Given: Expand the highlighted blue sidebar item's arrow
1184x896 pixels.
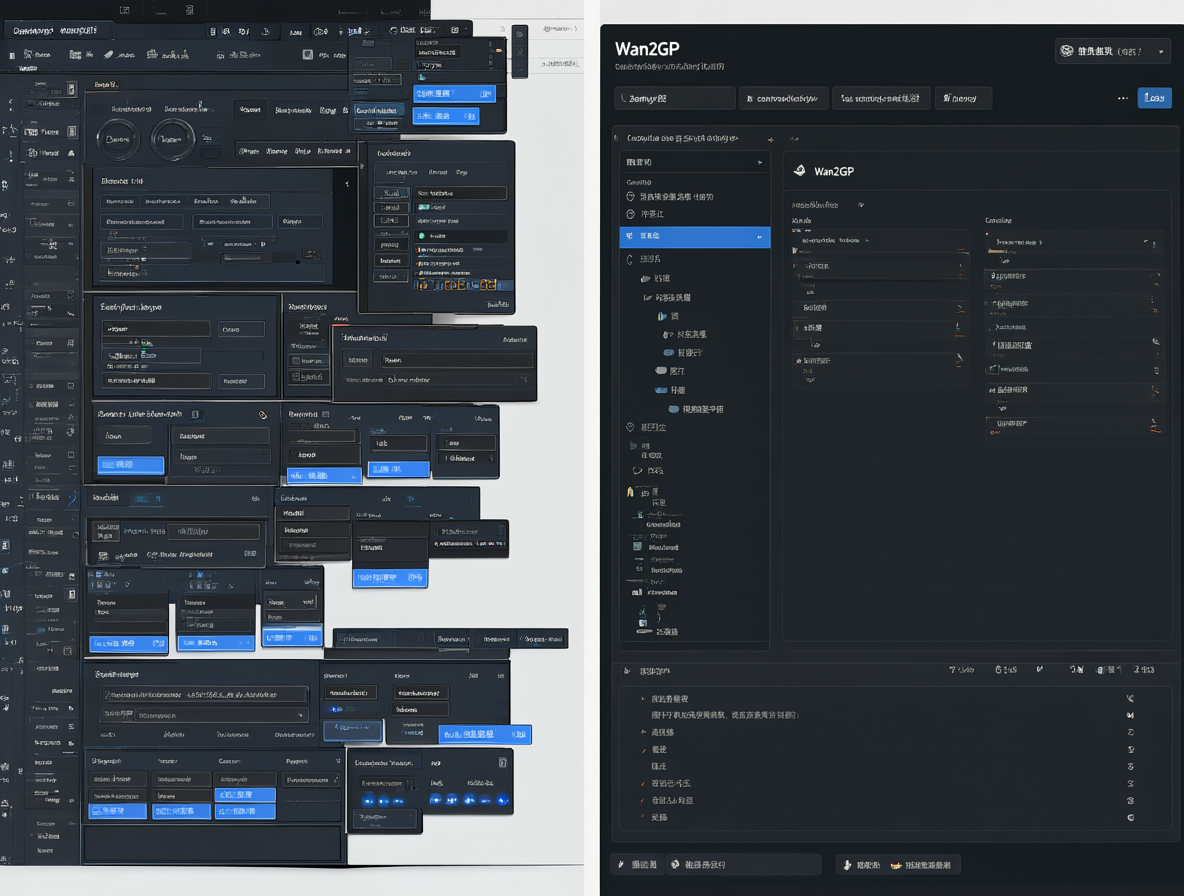Looking at the screenshot, I should click(x=760, y=237).
